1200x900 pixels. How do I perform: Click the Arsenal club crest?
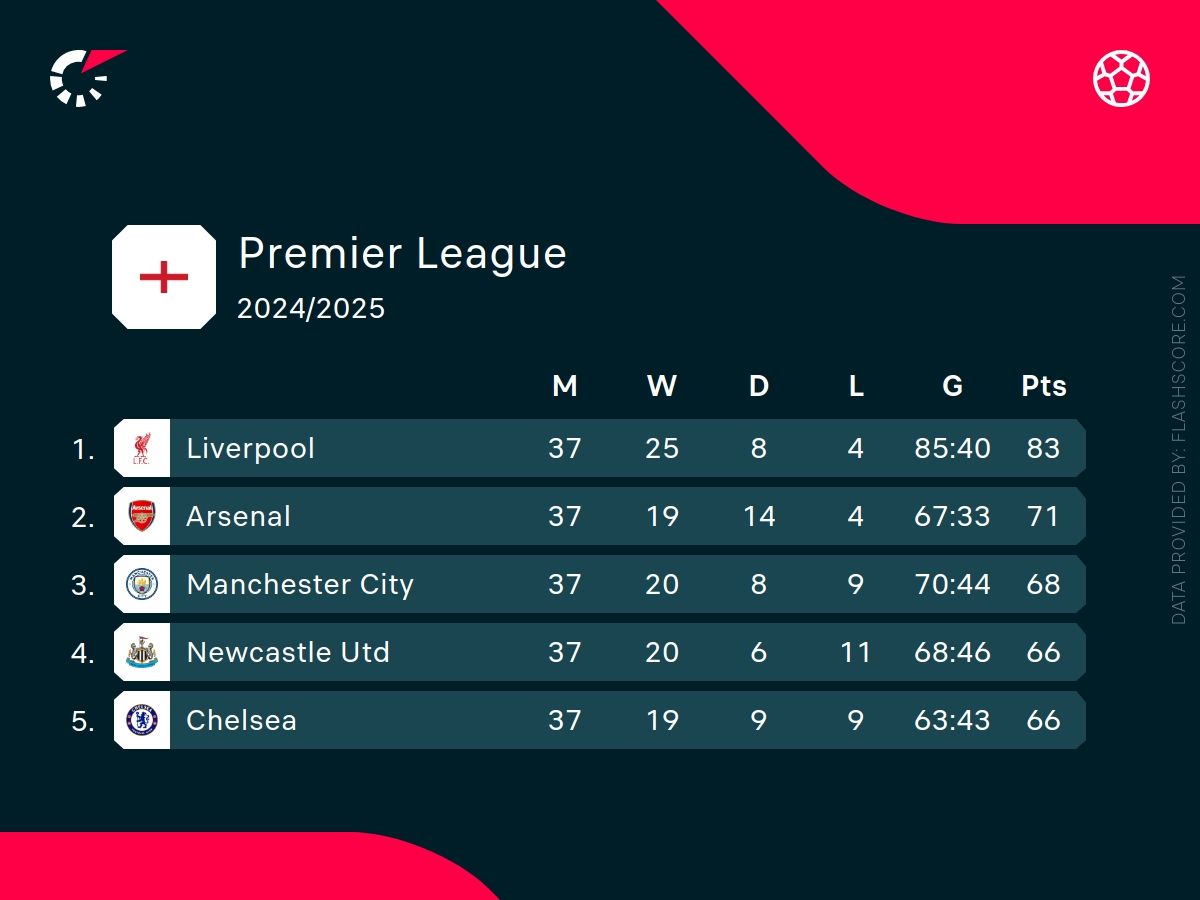pyautogui.click(x=142, y=516)
